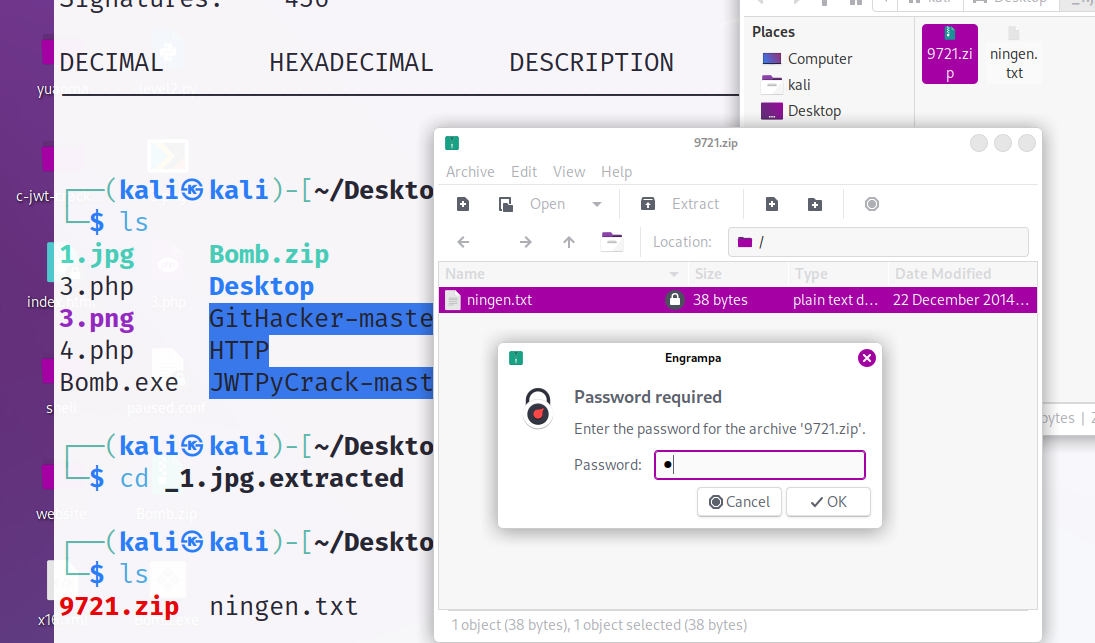Click the OK button in password dialog
The height and width of the screenshot is (643, 1095).
(828, 502)
